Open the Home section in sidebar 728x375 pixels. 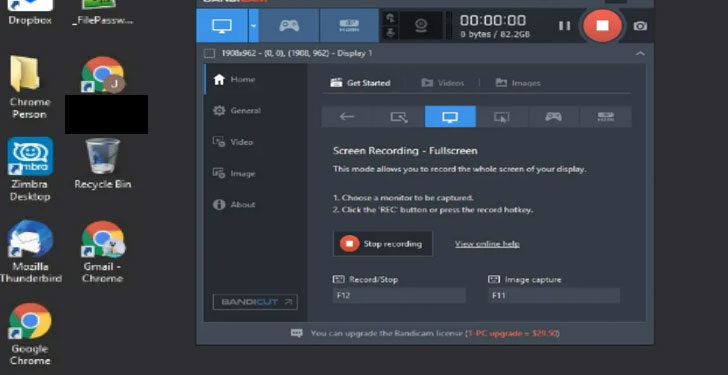234,79
